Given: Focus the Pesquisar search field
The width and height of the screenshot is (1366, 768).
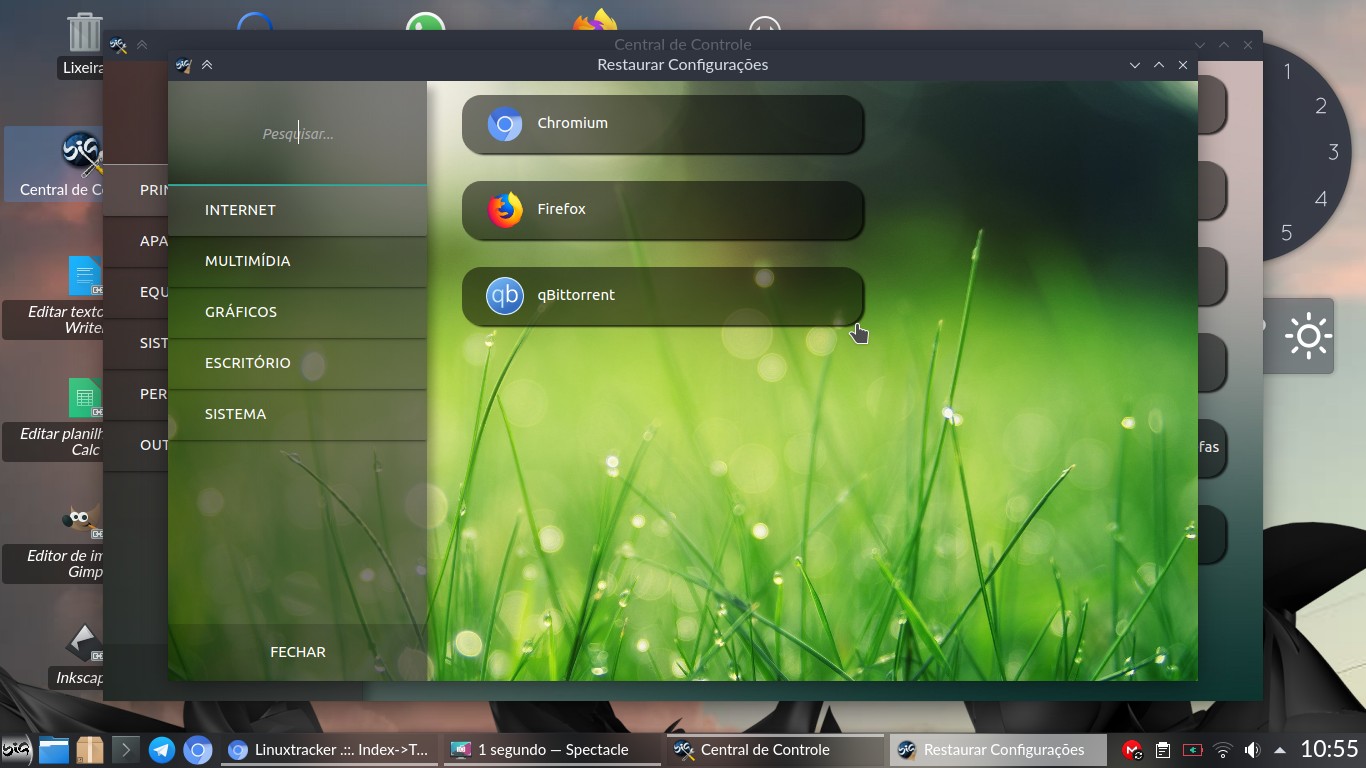Looking at the screenshot, I should (298, 134).
